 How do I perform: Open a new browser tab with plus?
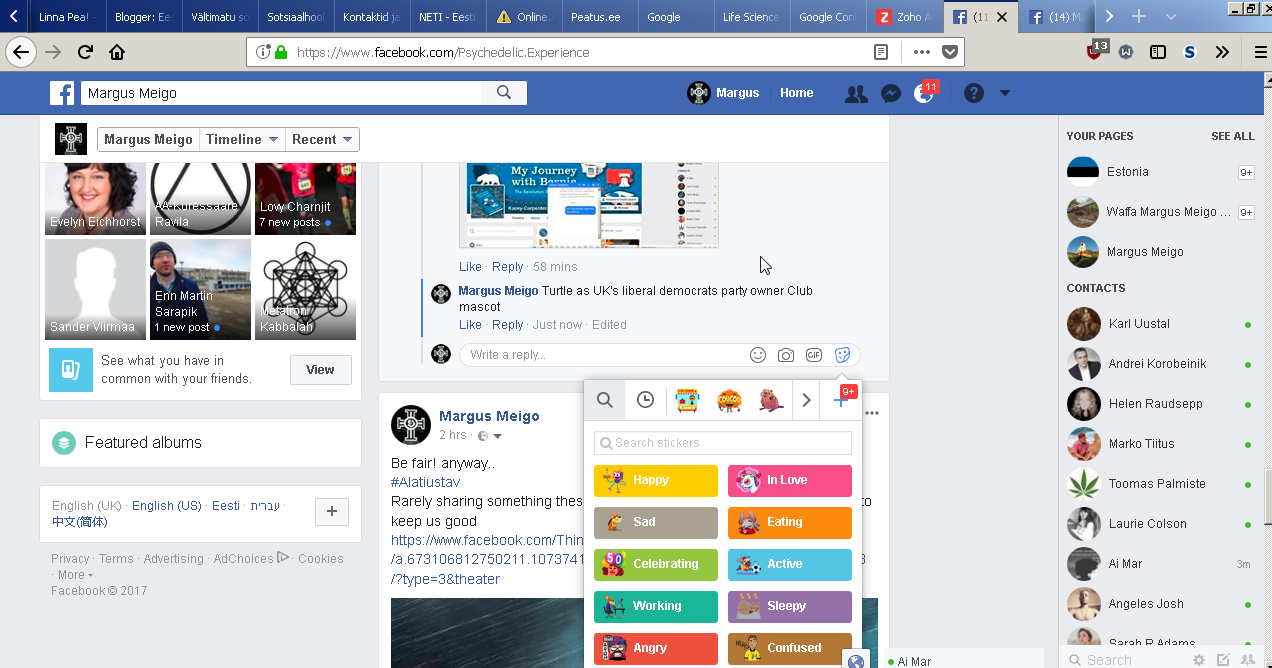click(1139, 17)
